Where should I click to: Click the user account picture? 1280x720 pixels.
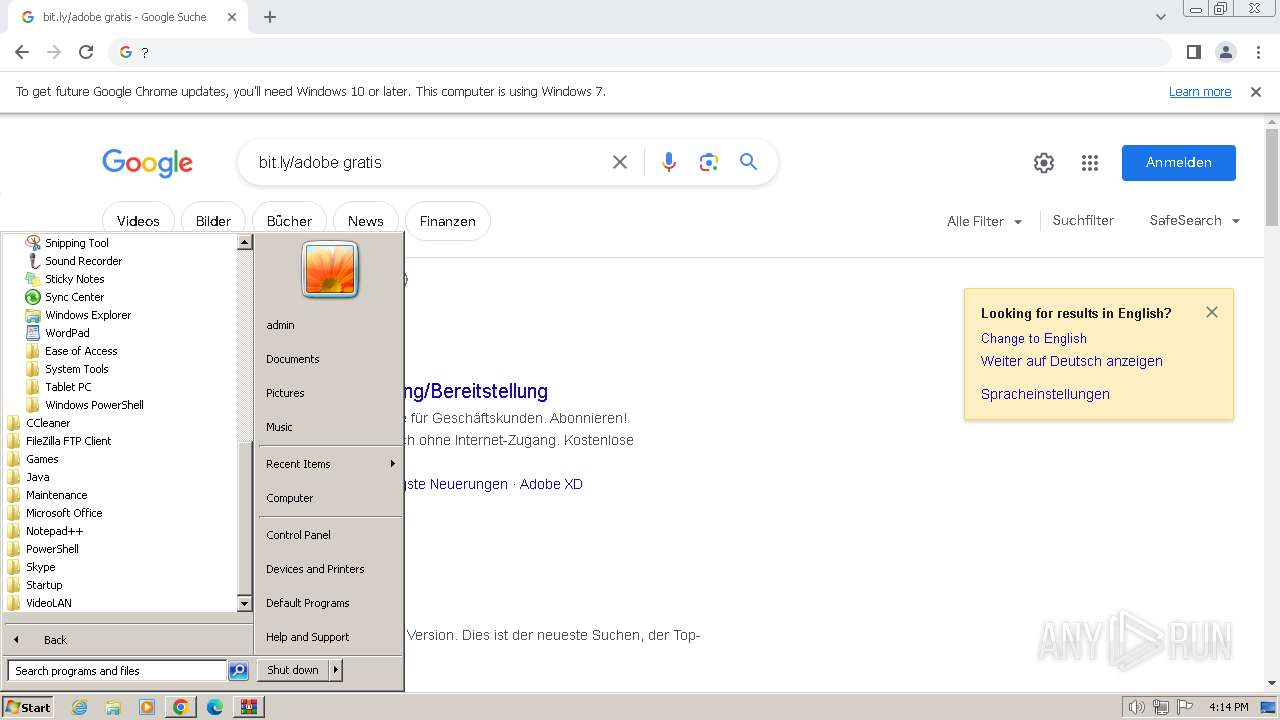coord(330,270)
